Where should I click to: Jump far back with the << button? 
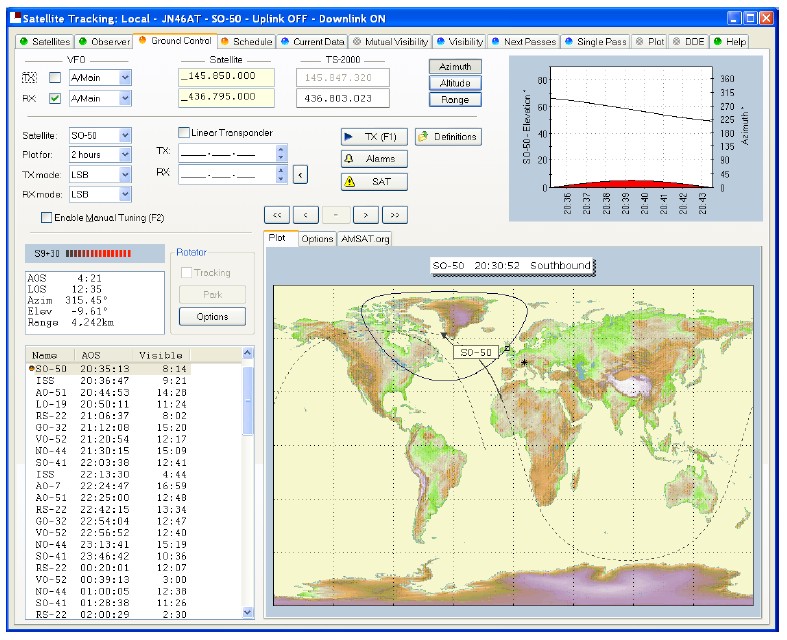coord(277,215)
